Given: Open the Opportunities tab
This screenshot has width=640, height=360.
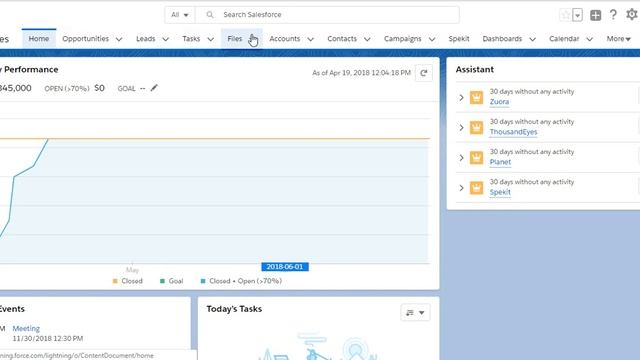Looking at the screenshot, I should pyautogui.click(x=86, y=39).
